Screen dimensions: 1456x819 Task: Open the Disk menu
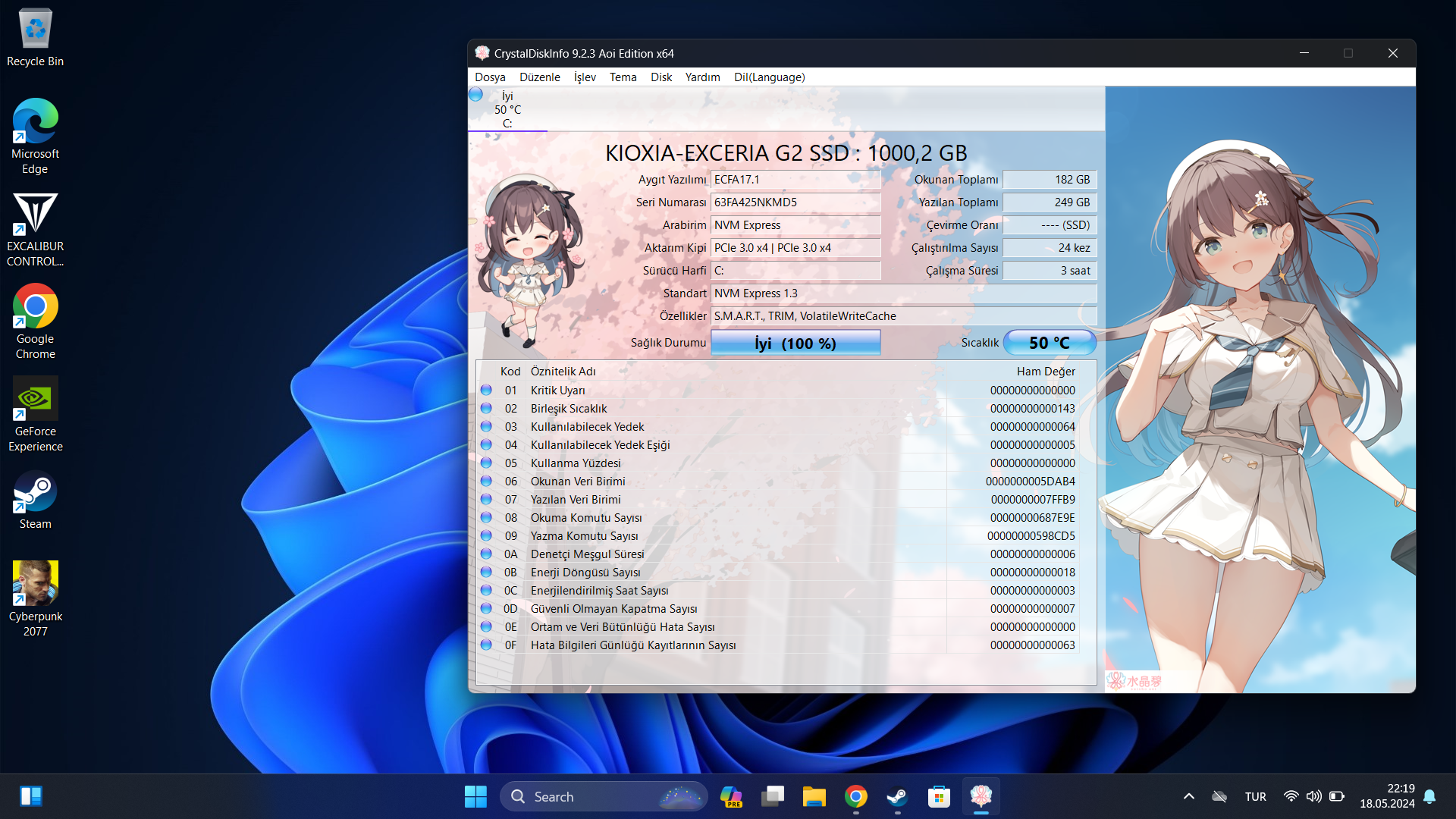click(661, 77)
